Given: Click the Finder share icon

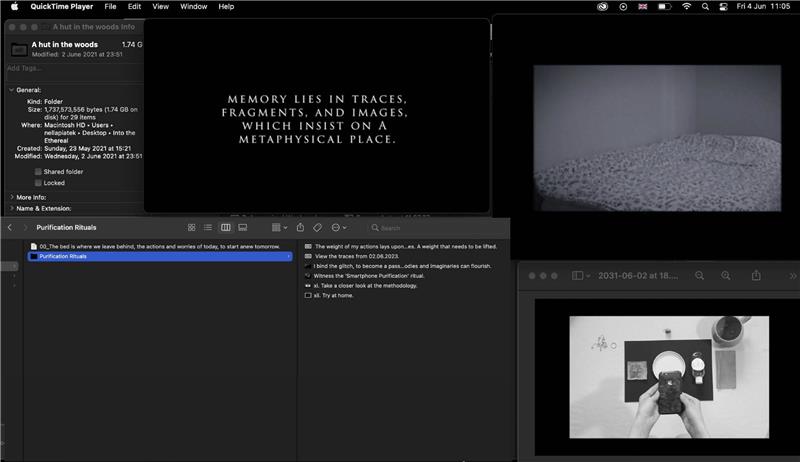Looking at the screenshot, I should click(300, 228).
